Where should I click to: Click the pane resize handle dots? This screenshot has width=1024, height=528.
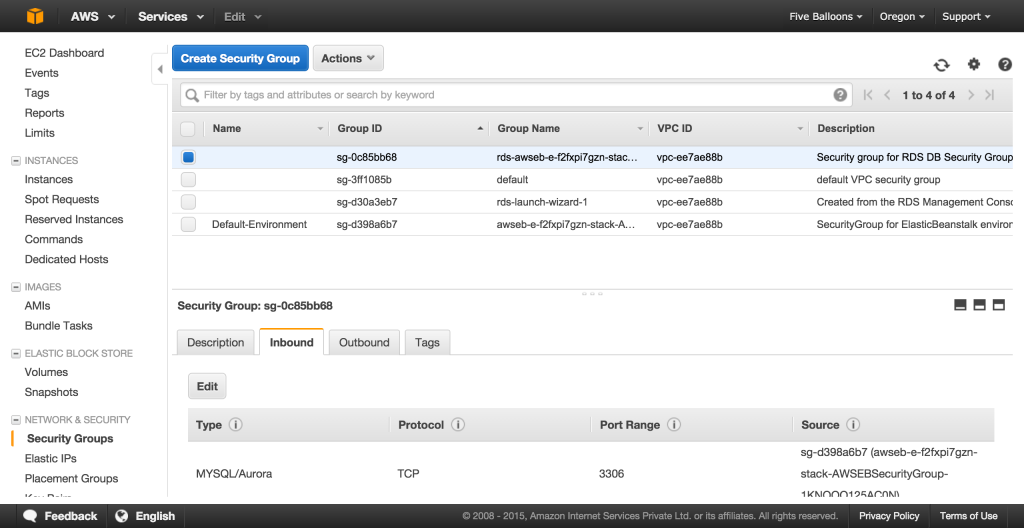pyautogui.click(x=592, y=293)
